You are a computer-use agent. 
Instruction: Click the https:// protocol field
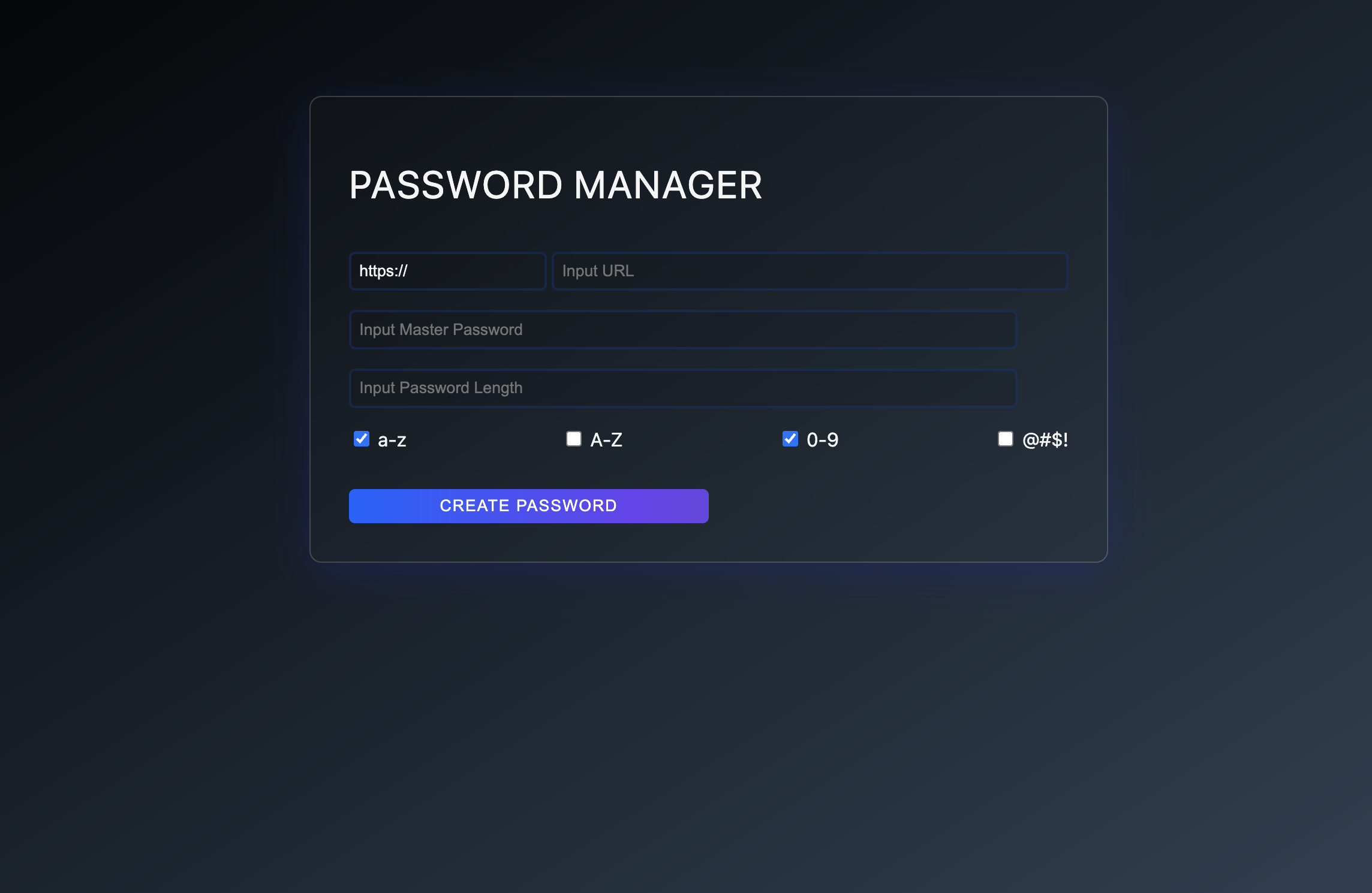447,271
